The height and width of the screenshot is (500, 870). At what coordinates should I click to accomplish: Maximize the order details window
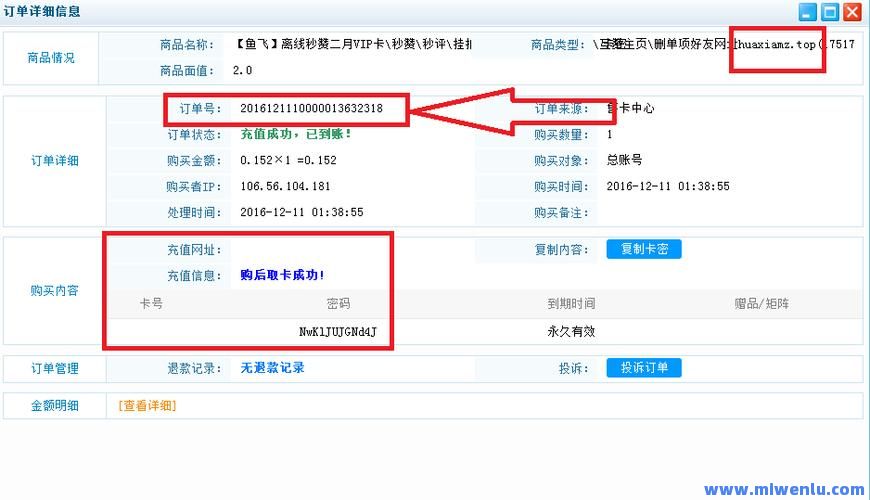[830, 12]
